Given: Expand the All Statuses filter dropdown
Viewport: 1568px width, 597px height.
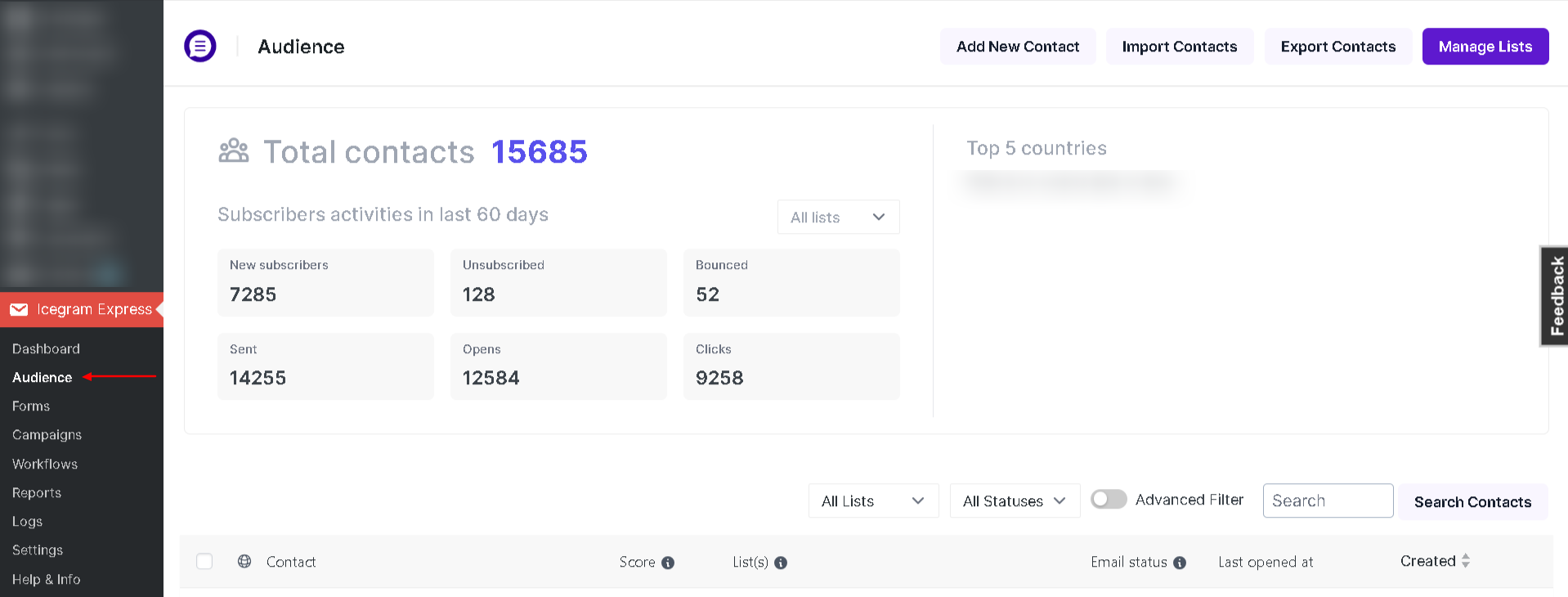Looking at the screenshot, I should click(1015, 500).
